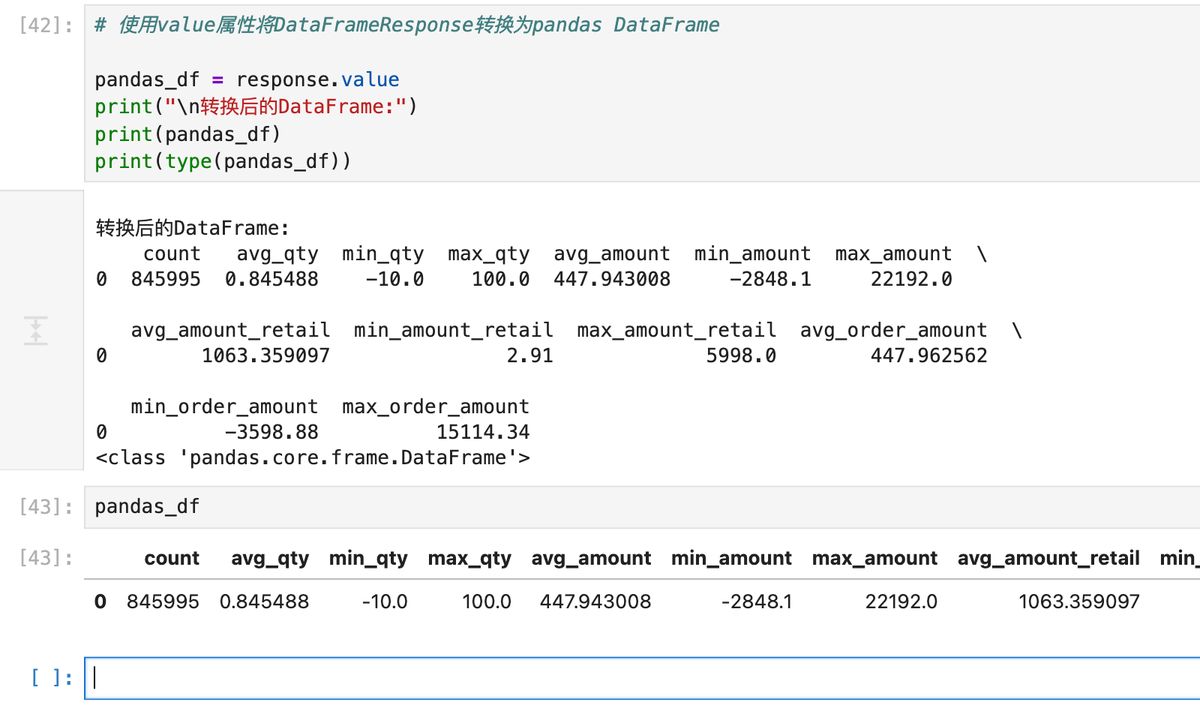The height and width of the screenshot is (714, 1200).
Task: Click the collapse output icon beside cell 42's output
Action: coord(36,331)
